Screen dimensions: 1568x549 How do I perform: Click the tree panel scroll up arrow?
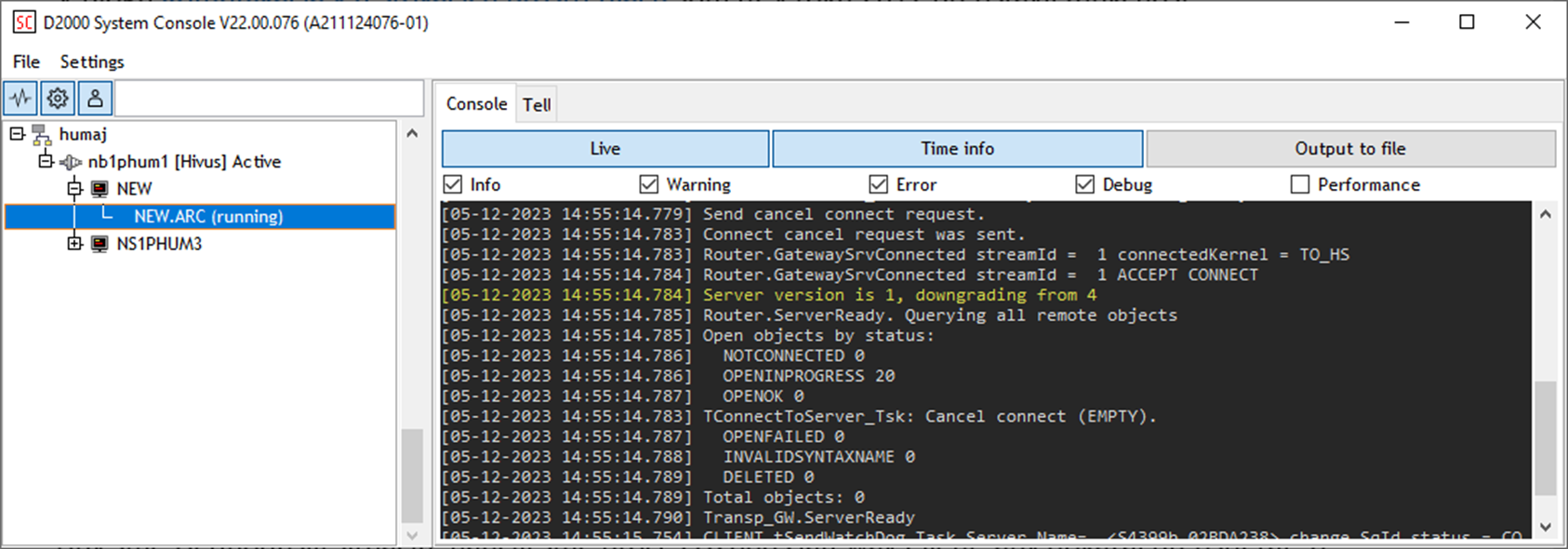coord(412,134)
